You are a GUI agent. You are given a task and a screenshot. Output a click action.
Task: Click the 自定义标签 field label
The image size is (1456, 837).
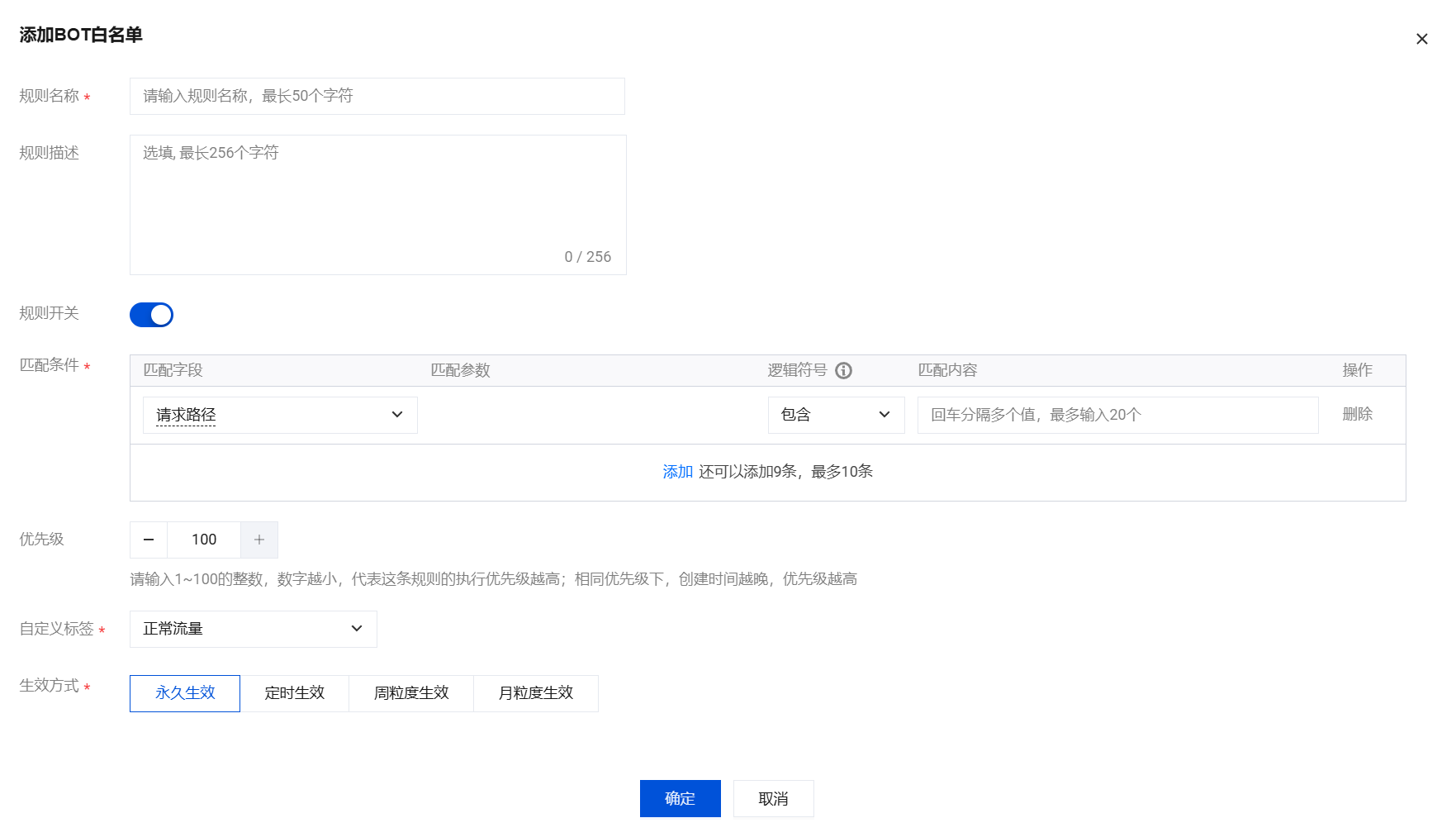pos(56,629)
